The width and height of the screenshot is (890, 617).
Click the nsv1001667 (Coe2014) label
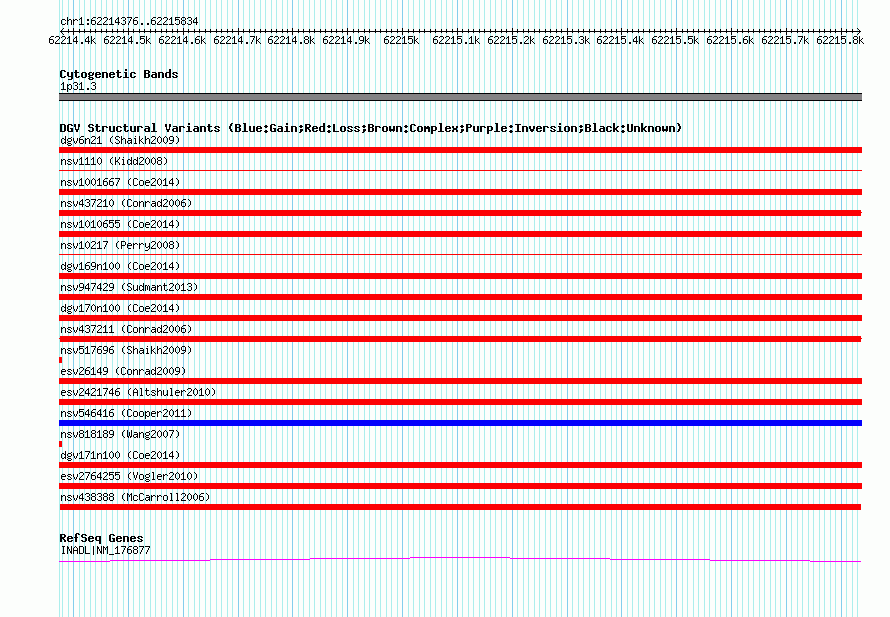coord(120,182)
